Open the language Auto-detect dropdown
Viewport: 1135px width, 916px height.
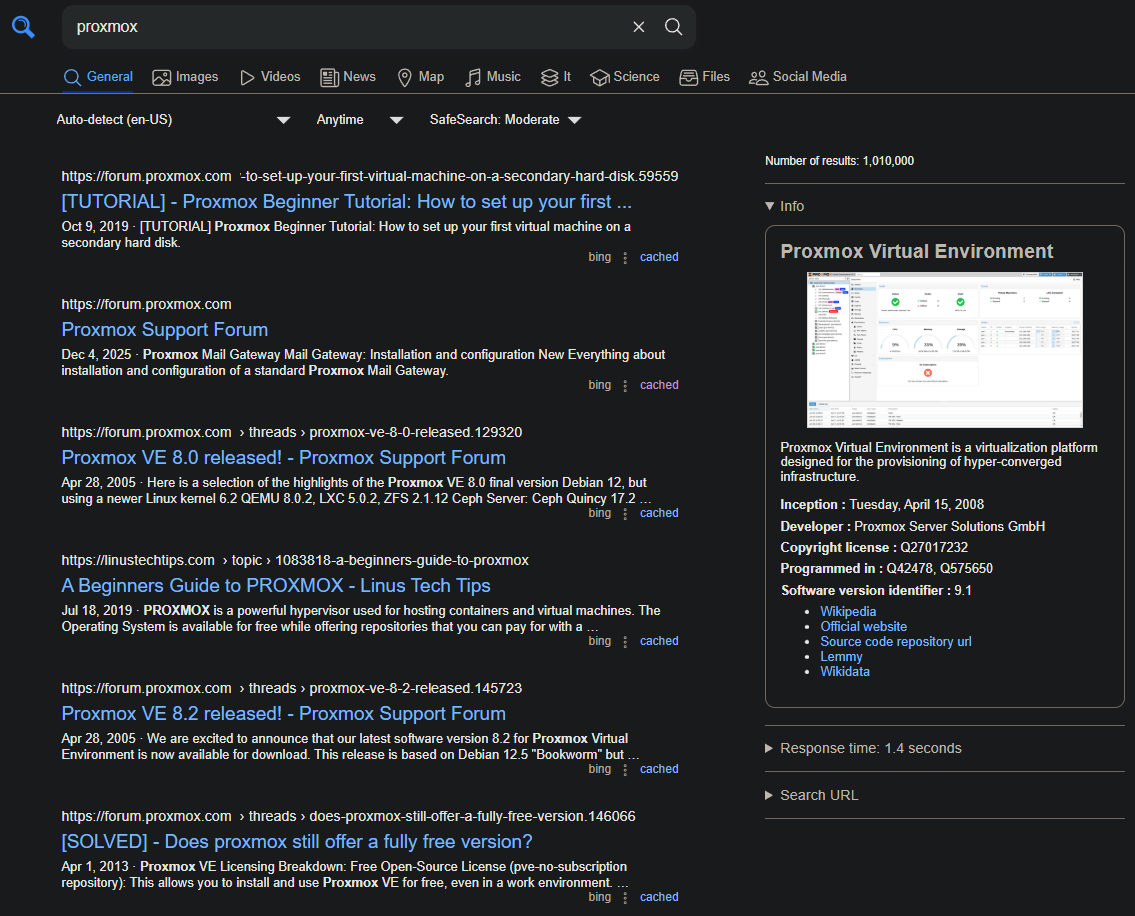[173, 119]
